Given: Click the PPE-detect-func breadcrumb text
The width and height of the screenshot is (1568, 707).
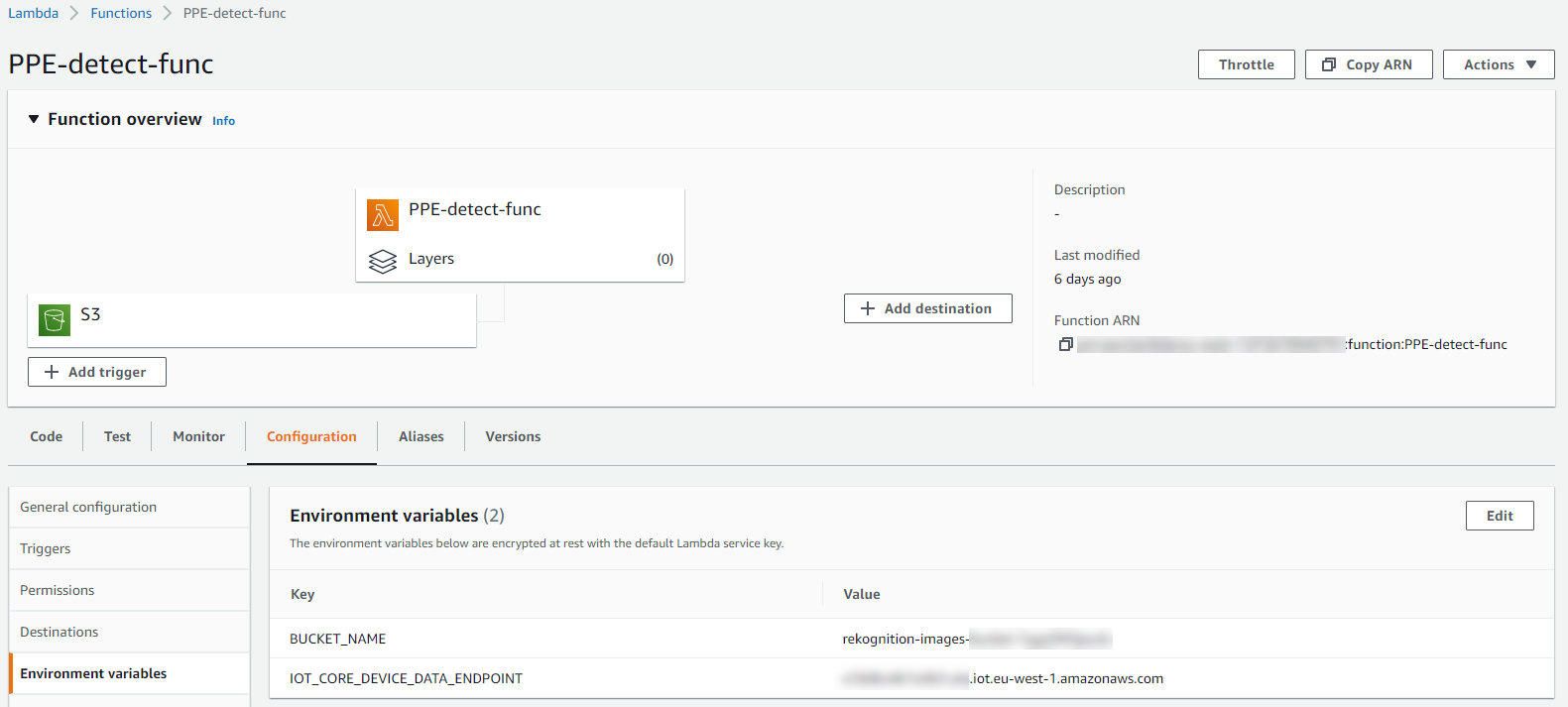Looking at the screenshot, I should click(234, 13).
